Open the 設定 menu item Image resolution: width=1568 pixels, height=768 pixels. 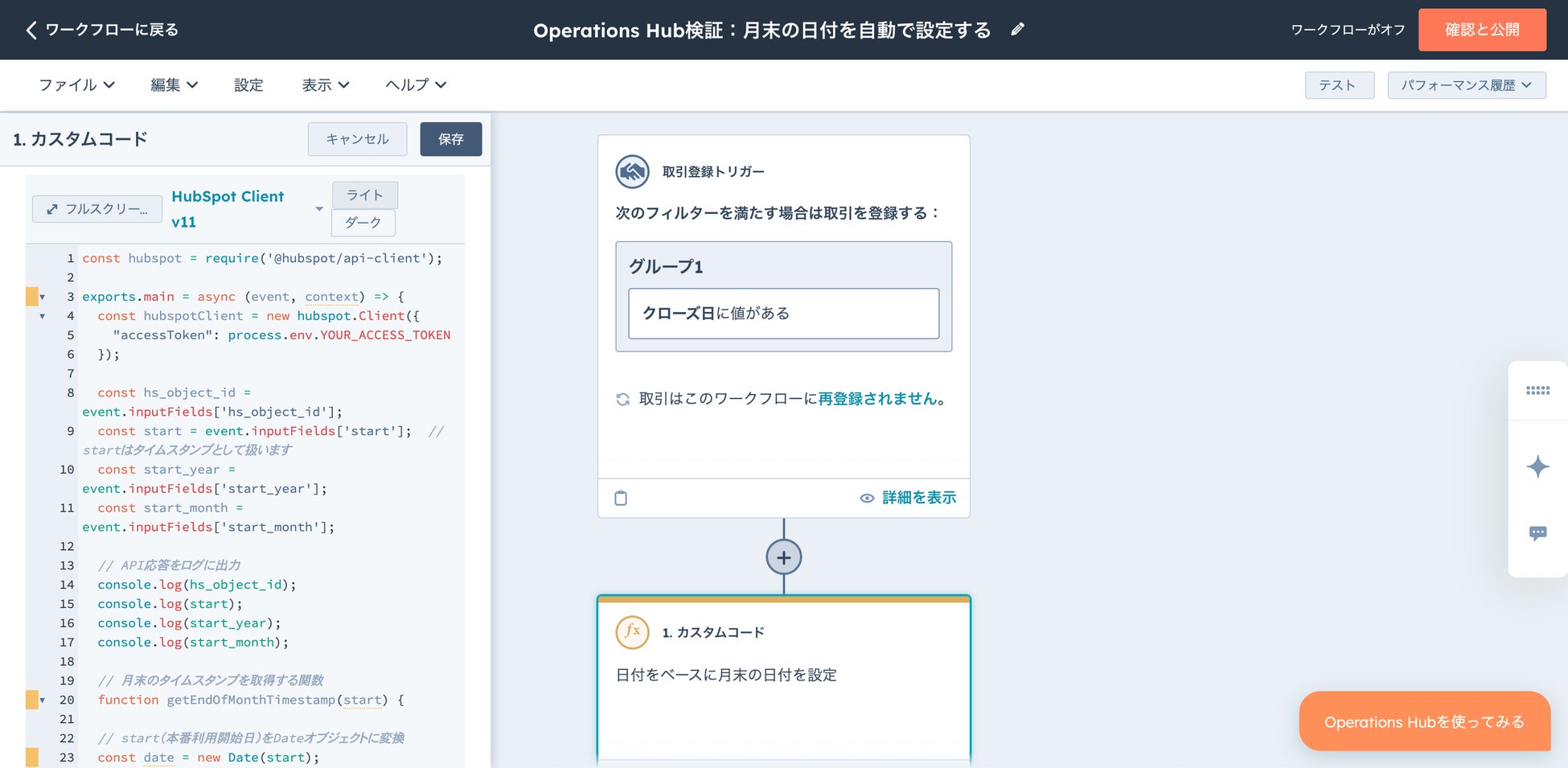point(248,85)
